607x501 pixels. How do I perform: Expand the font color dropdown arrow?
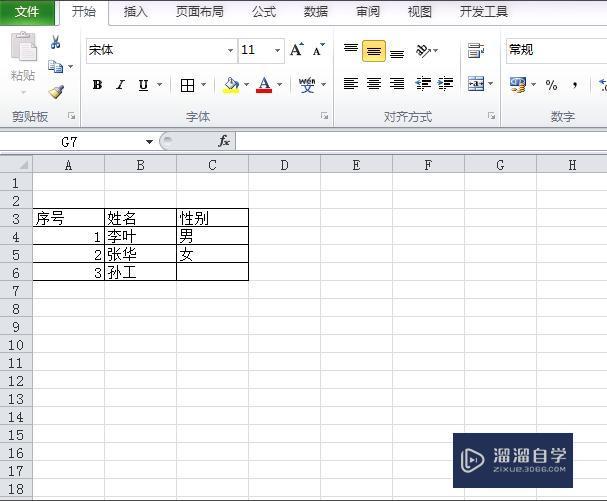pyautogui.click(x=279, y=85)
